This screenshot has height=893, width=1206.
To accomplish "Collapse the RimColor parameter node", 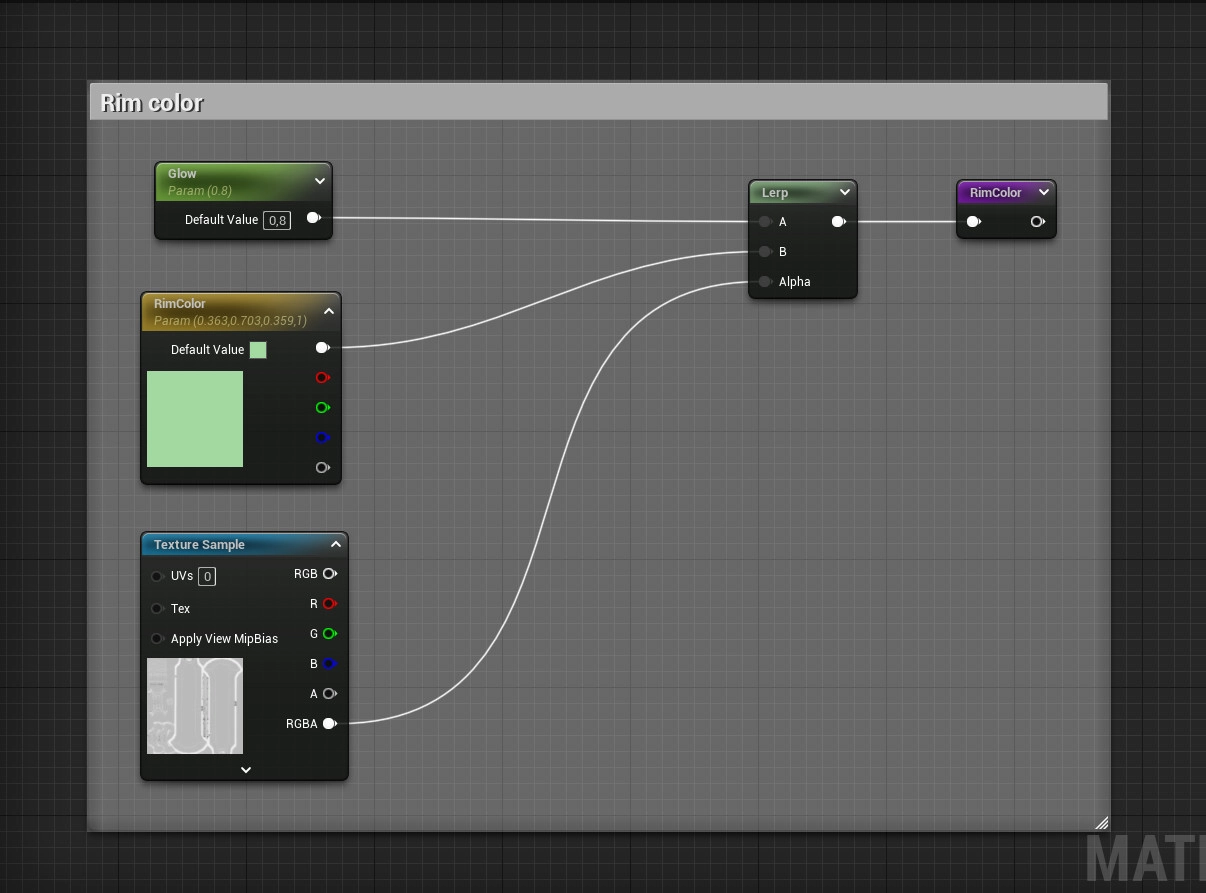I will coord(329,311).
